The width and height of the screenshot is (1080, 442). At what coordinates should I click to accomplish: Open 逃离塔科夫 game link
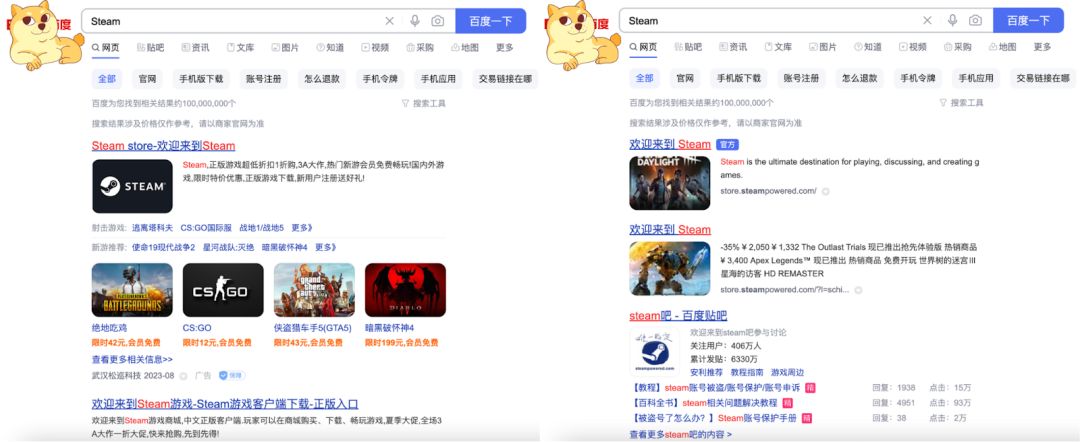click(x=152, y=228)
